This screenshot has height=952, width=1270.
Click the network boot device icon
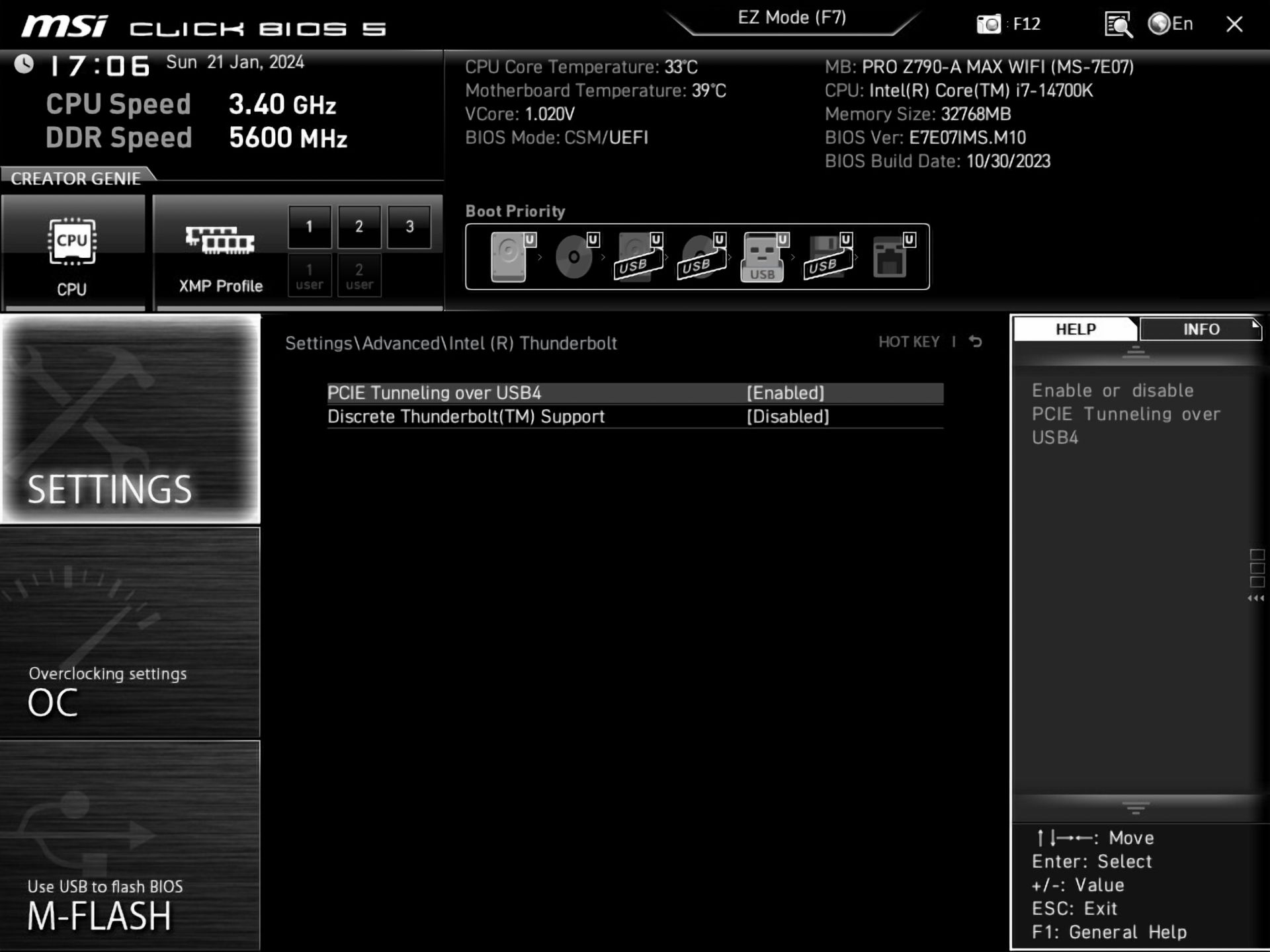pyautogui.click(x=891, y=257)
